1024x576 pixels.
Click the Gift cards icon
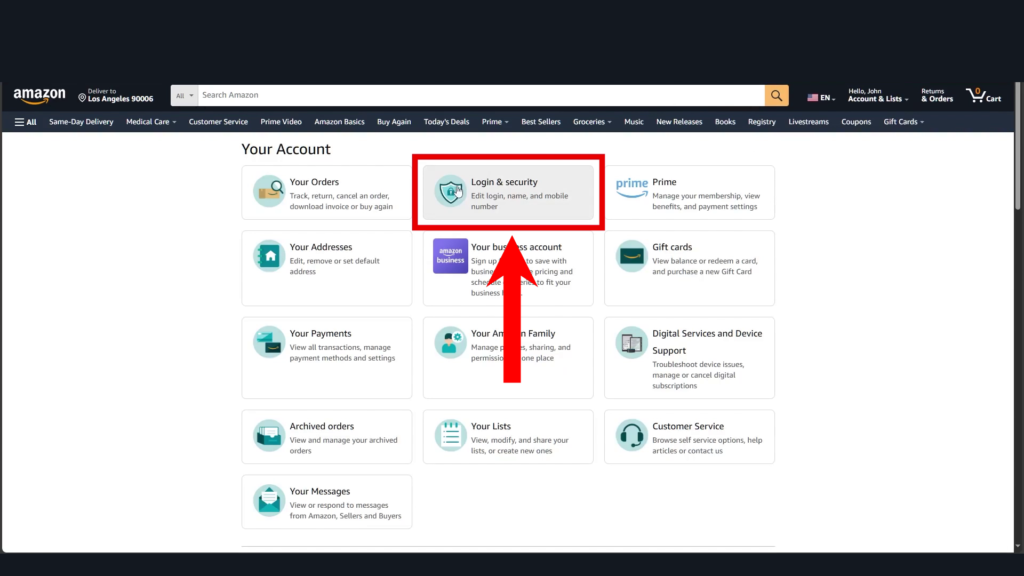click(631, 256)
